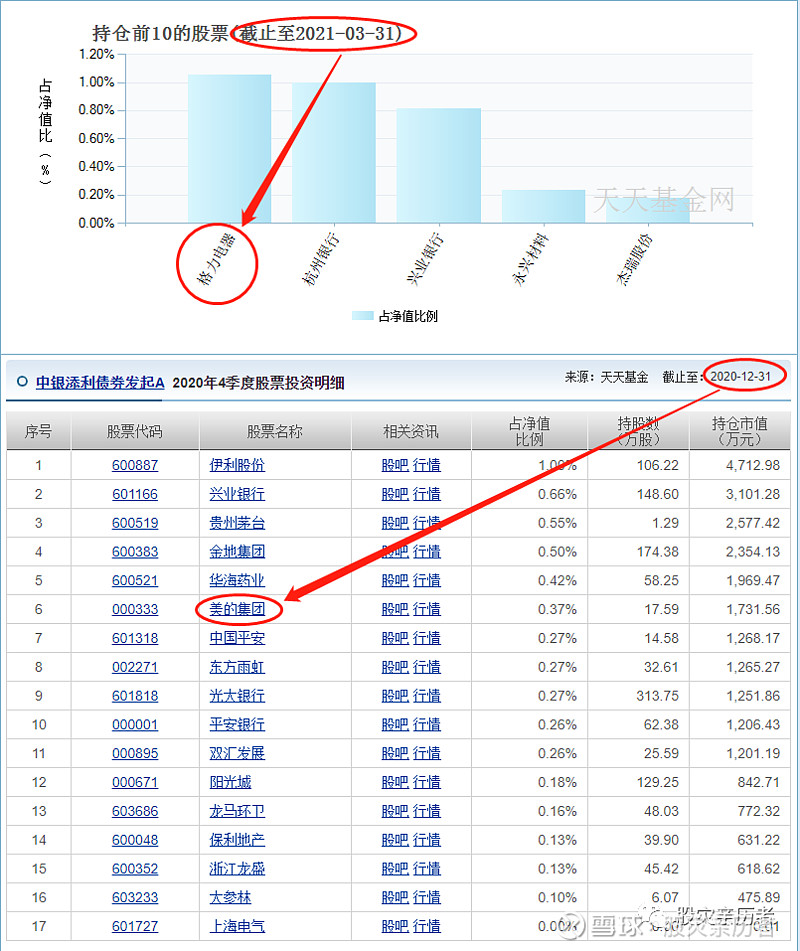Toggle the 占净值比例 chart legend swatch
This screenshot has height=951, width=800.
click(363, 315)
